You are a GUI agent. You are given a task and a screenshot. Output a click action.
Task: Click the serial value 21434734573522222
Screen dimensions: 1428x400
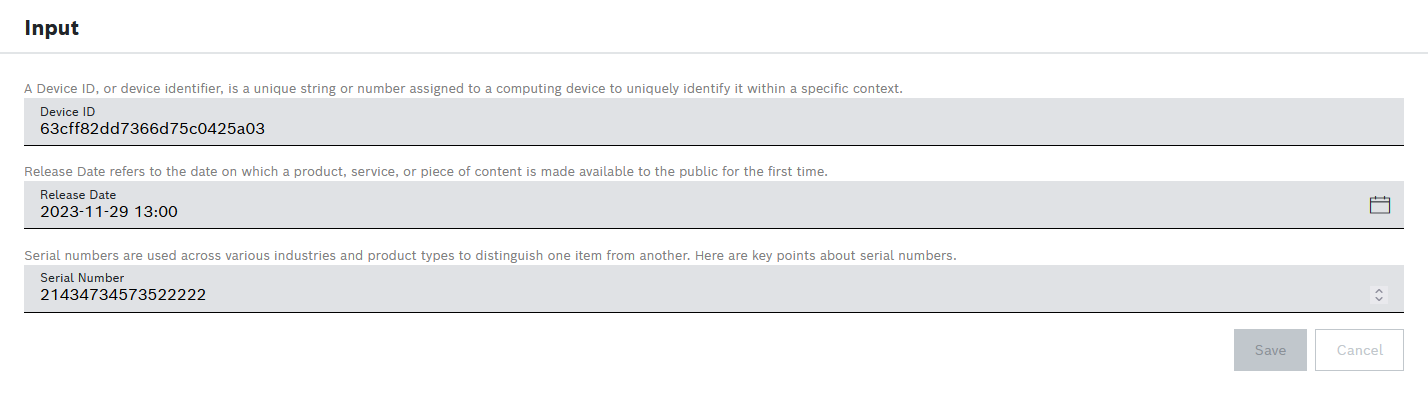123,295
